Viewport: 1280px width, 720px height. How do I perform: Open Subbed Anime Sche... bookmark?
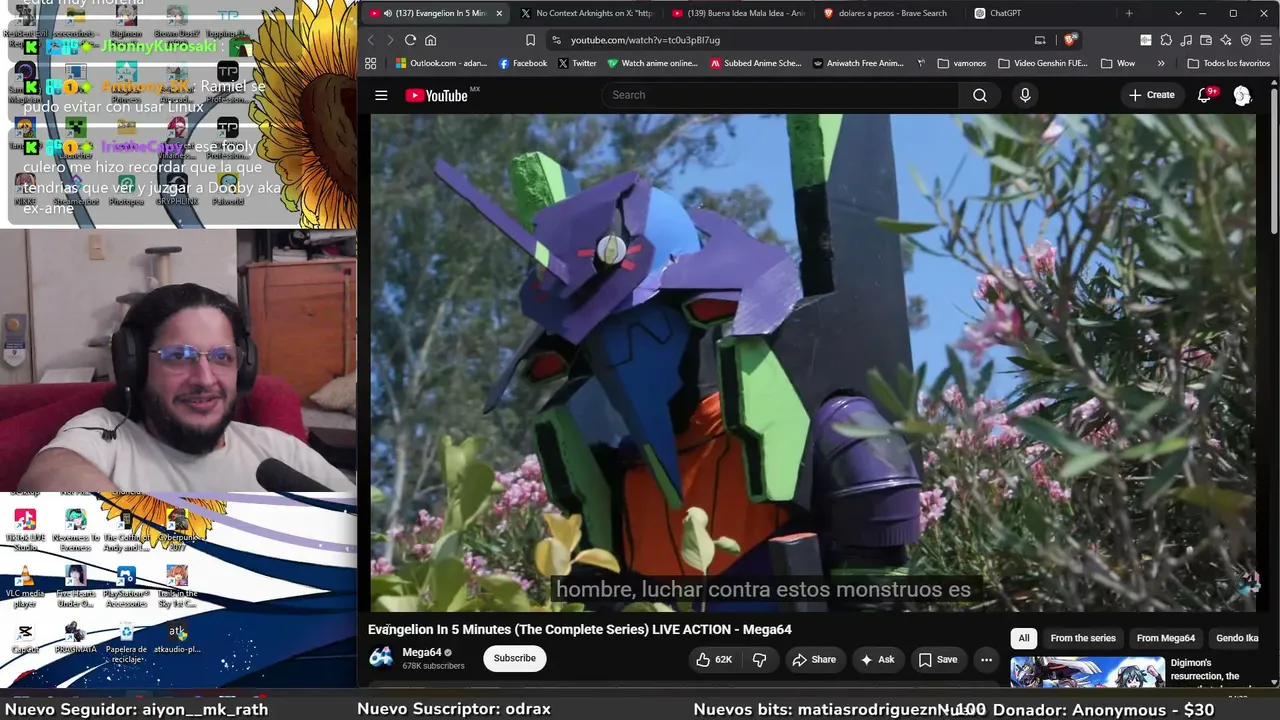756,63
